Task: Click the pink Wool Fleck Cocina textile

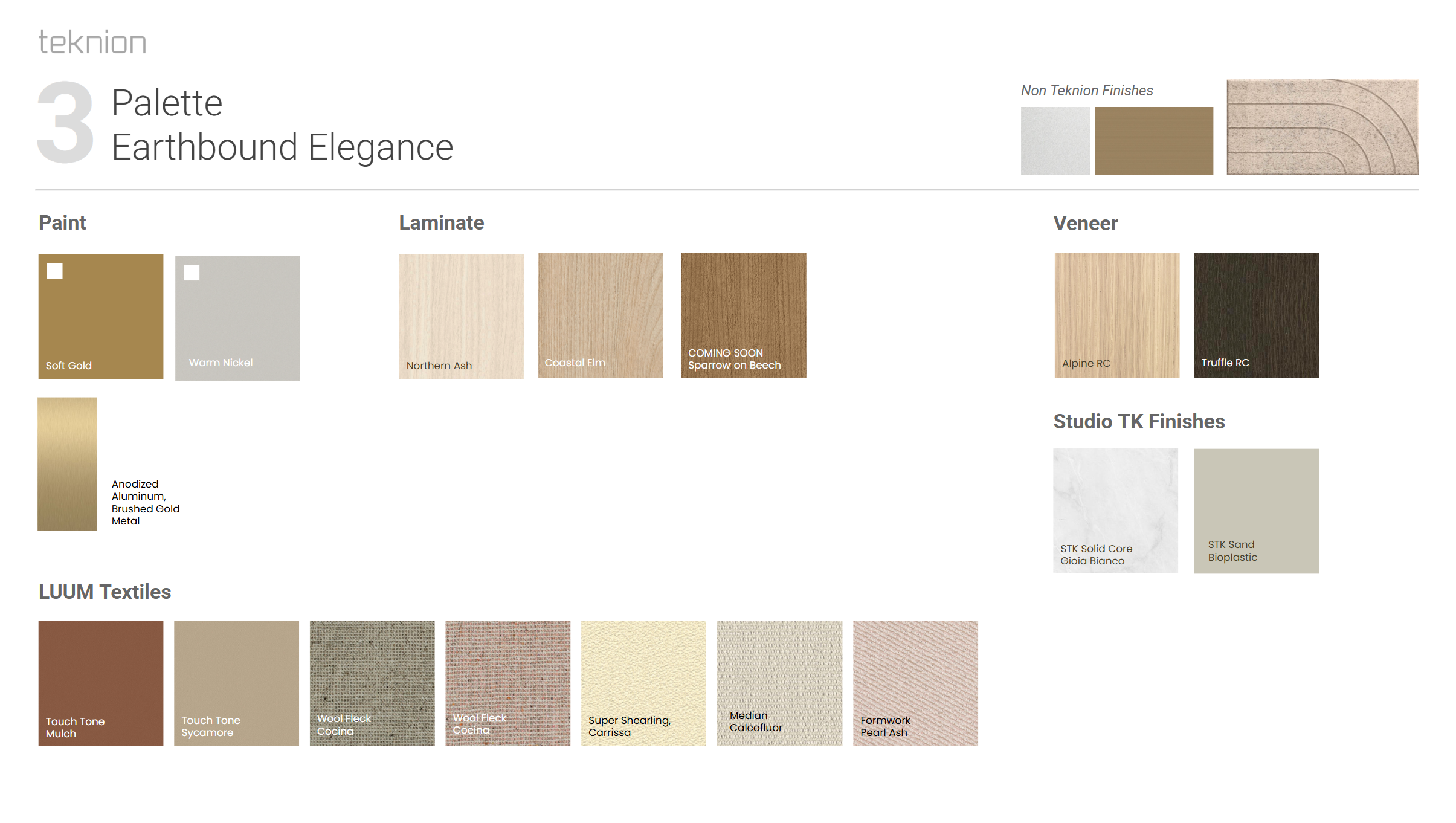Action: tap(508, 683)
